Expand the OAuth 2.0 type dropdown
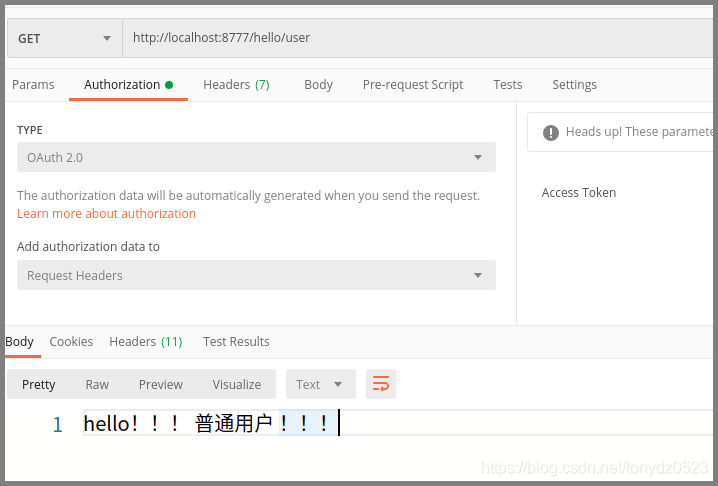Image resolution: width=718 pixels, height=486 pixels. pyautogui.click(x=256, y=157)
